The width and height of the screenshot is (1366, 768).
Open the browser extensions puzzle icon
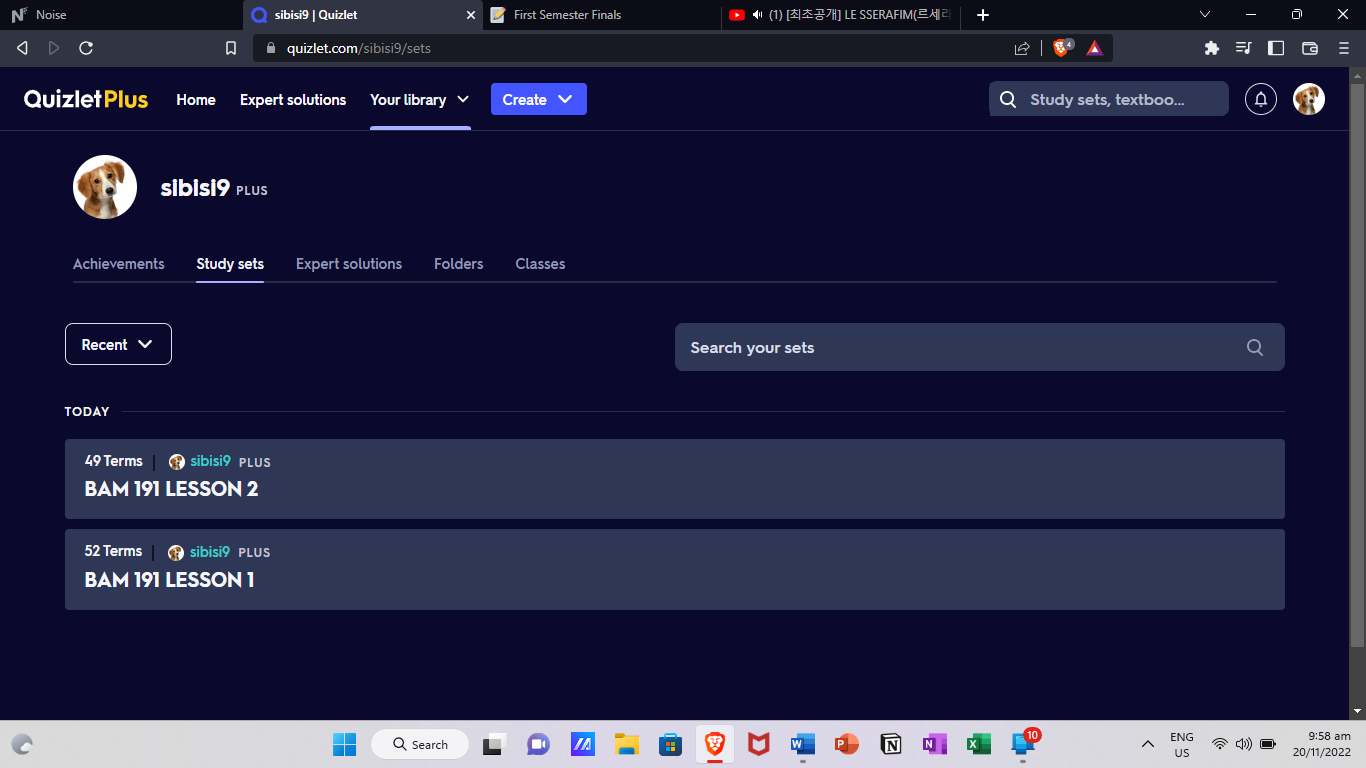pos(1212,48)
